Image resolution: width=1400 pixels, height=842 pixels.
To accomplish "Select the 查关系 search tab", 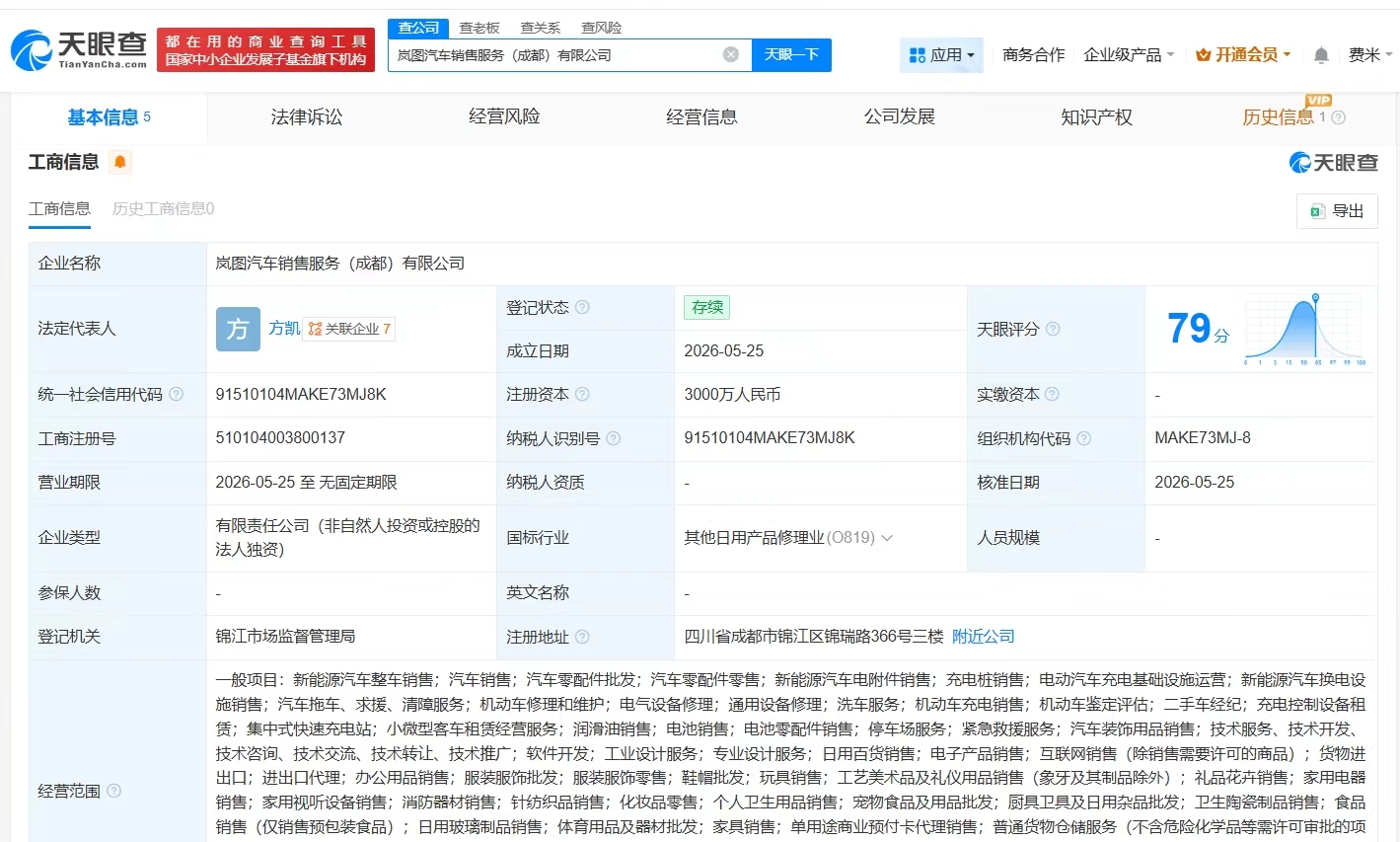I will (x=541, y=28).
